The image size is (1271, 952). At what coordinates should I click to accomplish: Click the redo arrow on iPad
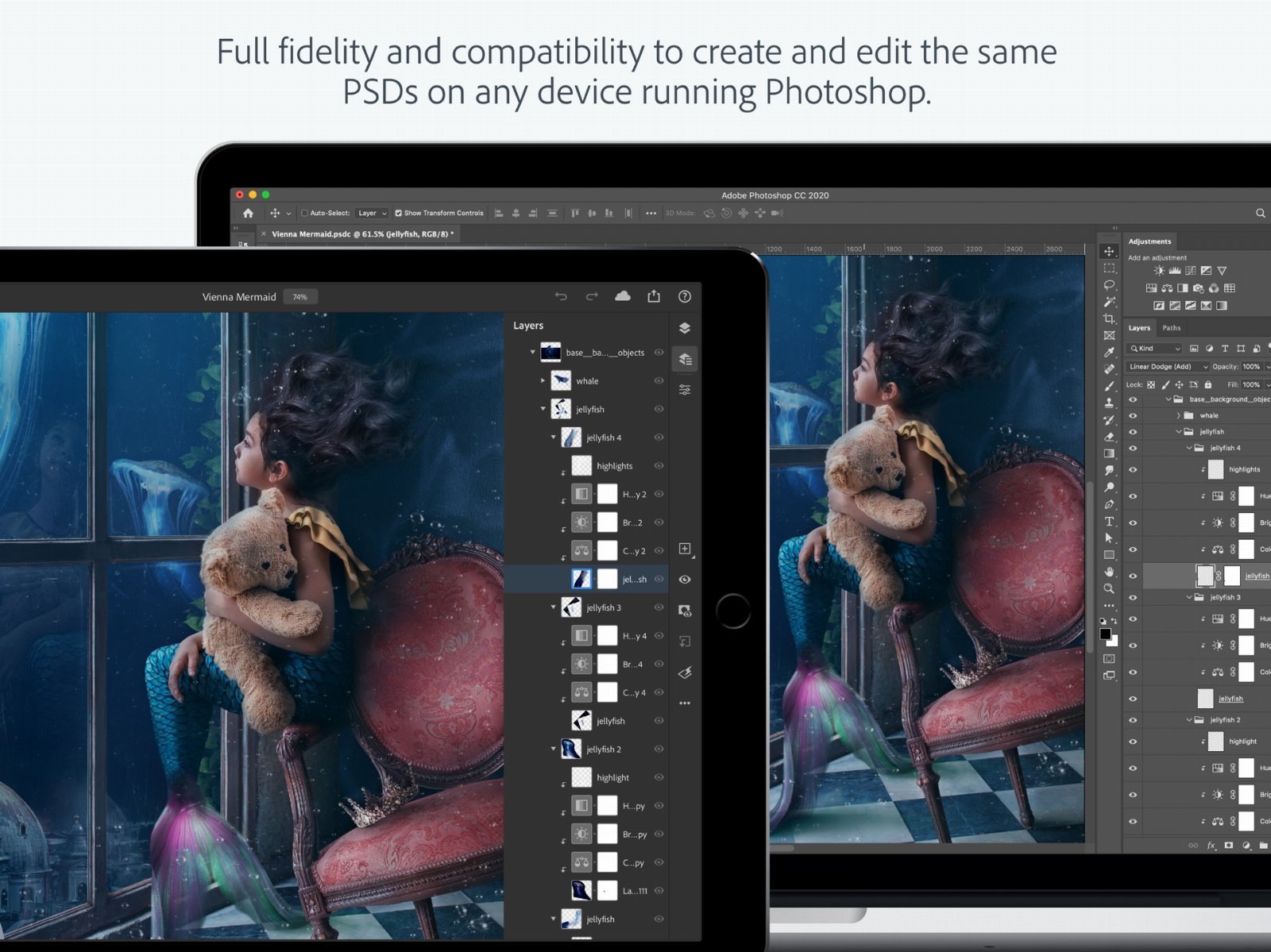pyautogui.click(x=592, y=296)
